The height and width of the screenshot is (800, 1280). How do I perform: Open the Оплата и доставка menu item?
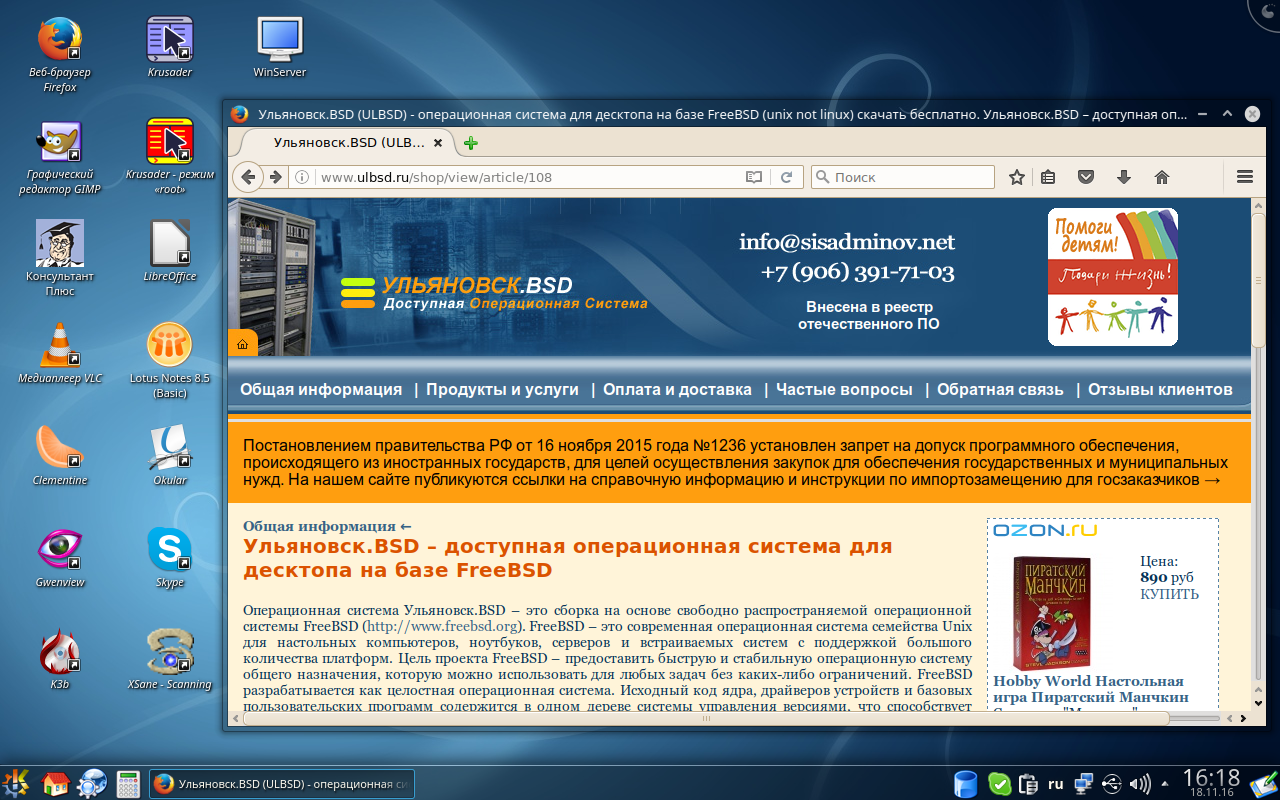pyautogui.click(x=677, y=390)
